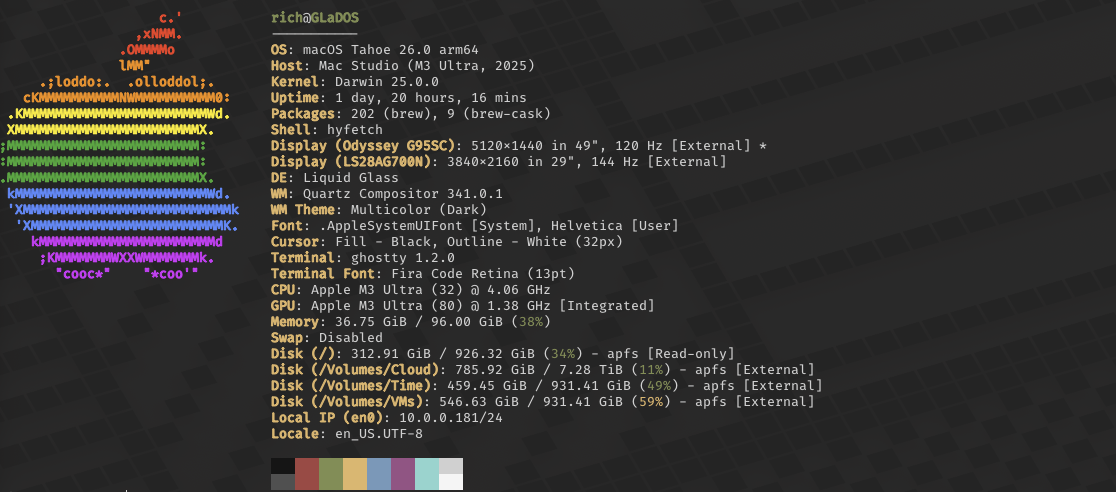Viewport: 1116px width, 492px height.
Task: Click '10.0.0.181/24' local IP value
Action: 451,418
